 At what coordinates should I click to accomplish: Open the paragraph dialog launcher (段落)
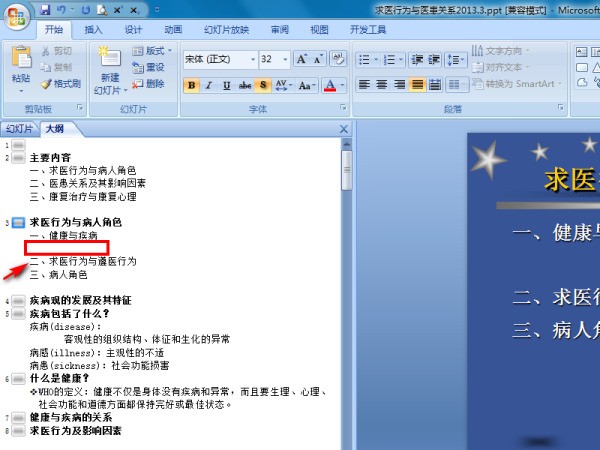coord(561,108)
